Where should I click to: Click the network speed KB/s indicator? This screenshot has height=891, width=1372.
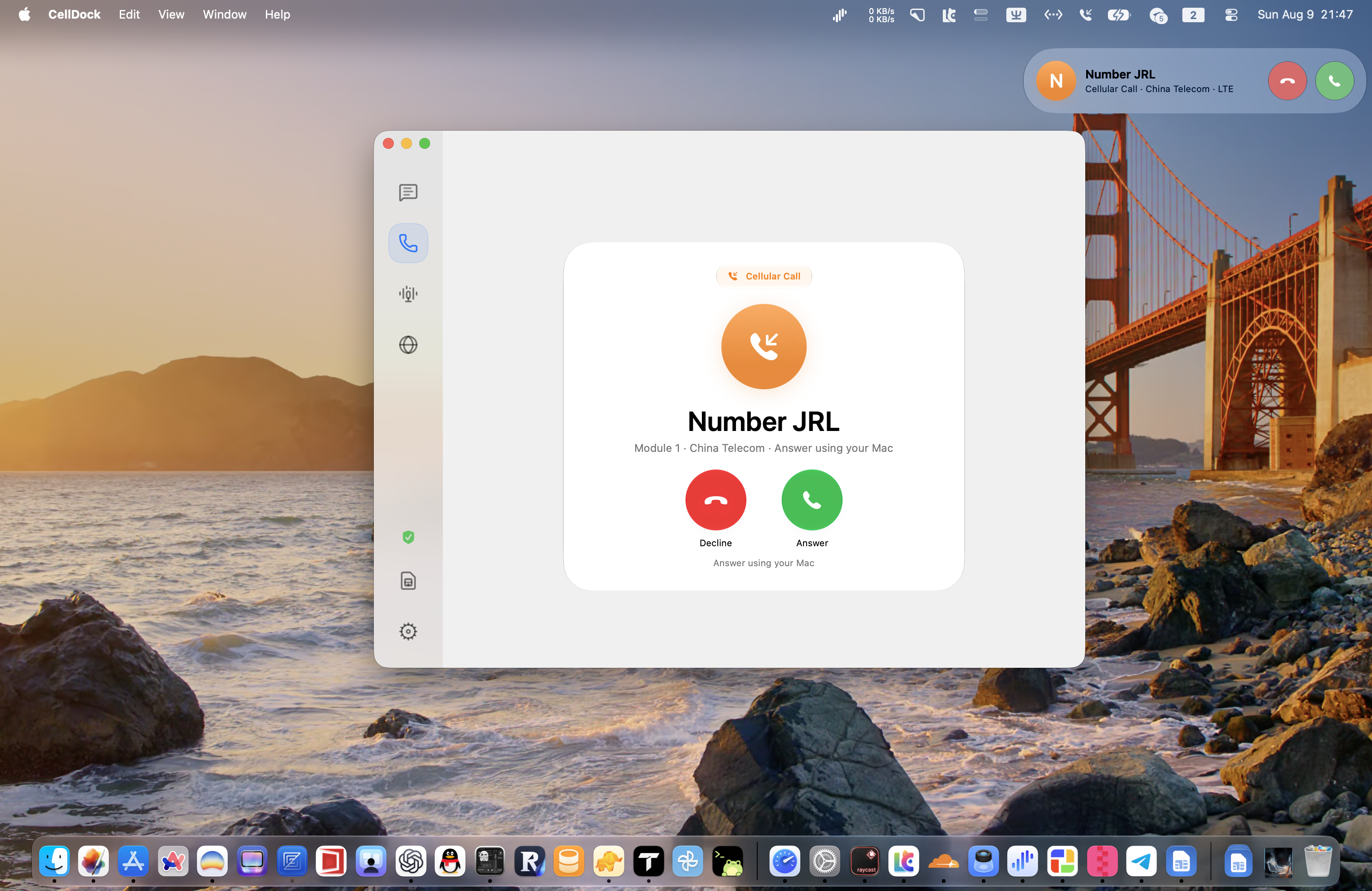(882, 15)
